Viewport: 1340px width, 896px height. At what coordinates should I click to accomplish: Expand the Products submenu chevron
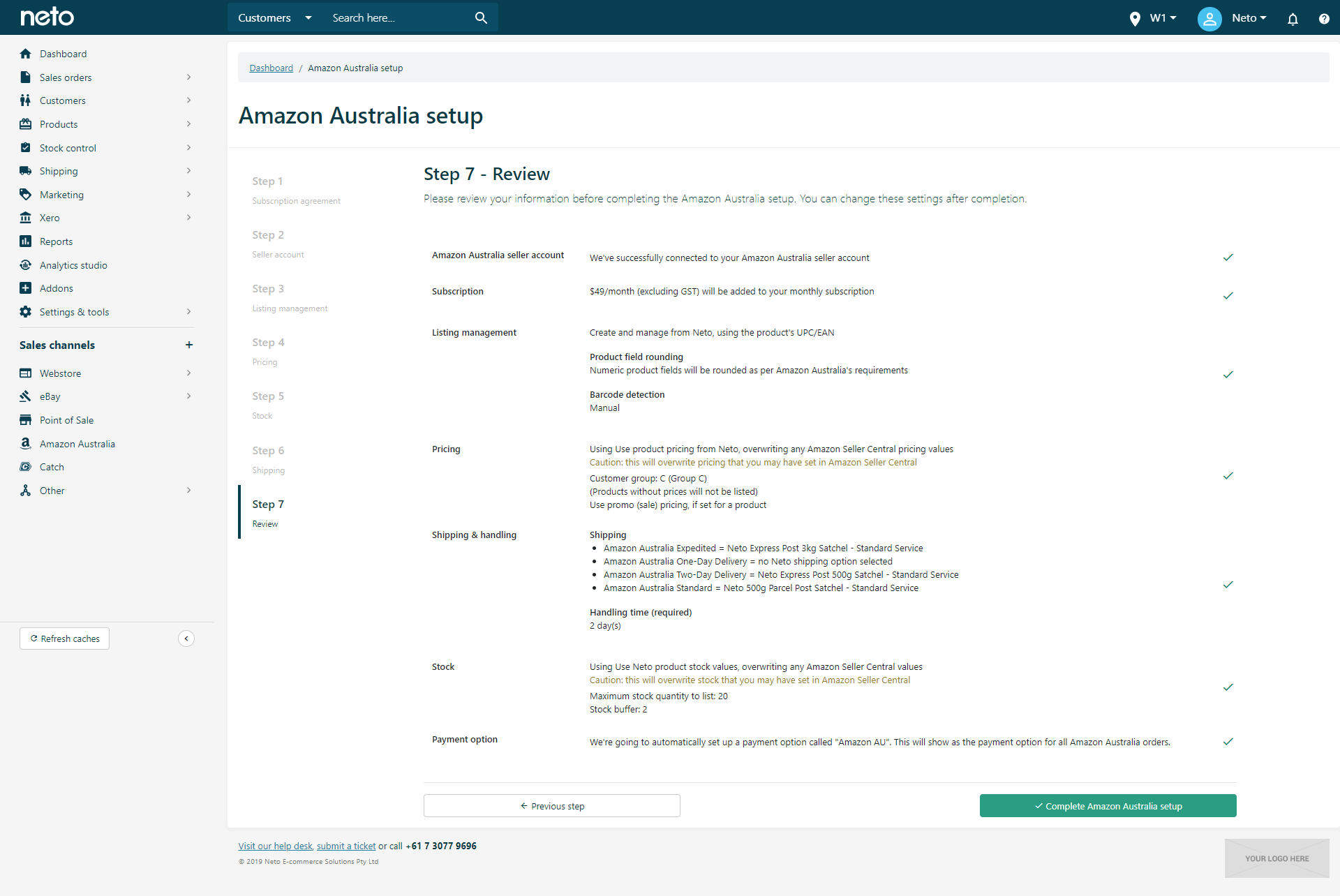[x=189, y=124]
